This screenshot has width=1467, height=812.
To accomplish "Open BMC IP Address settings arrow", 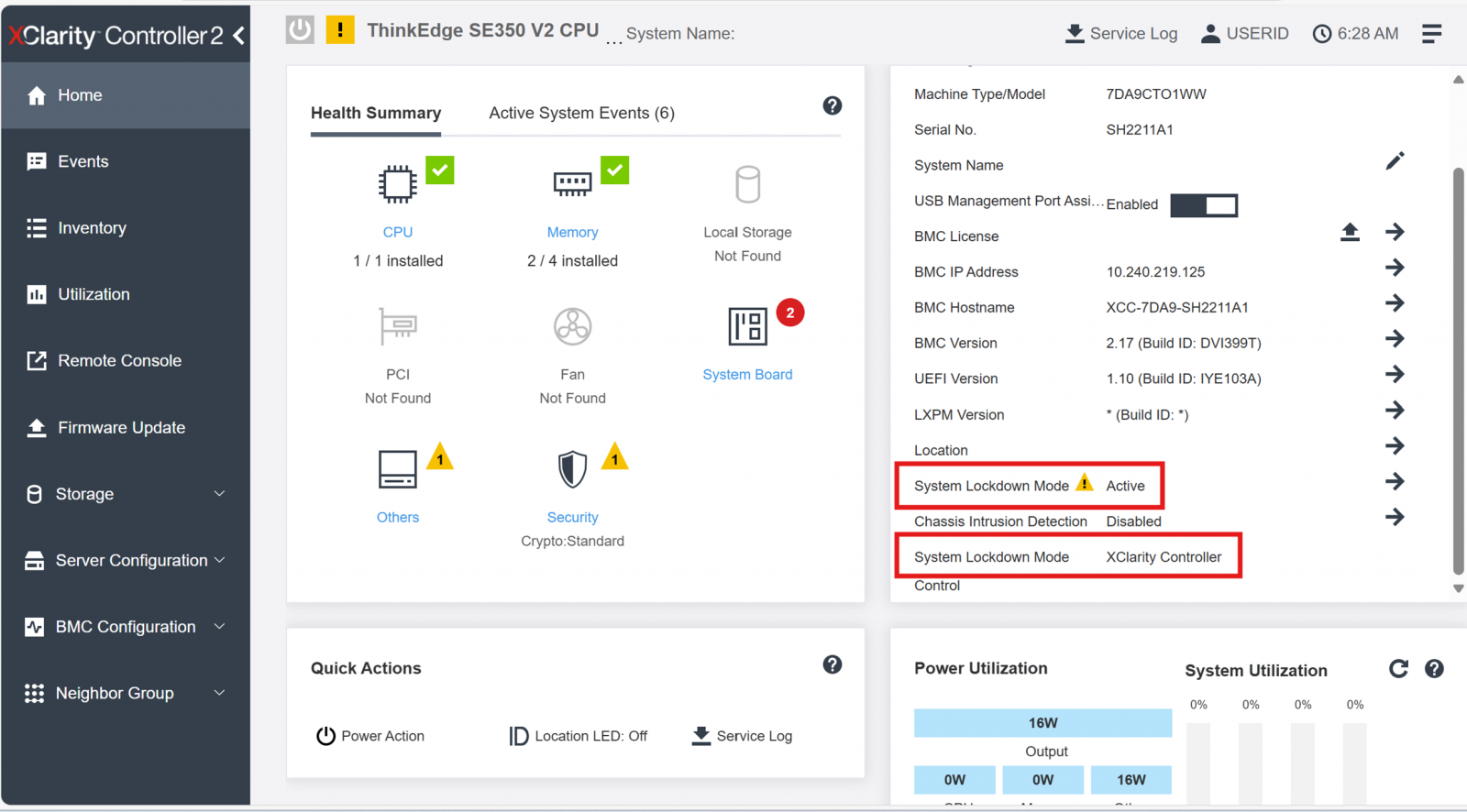I will (1395, 268).
